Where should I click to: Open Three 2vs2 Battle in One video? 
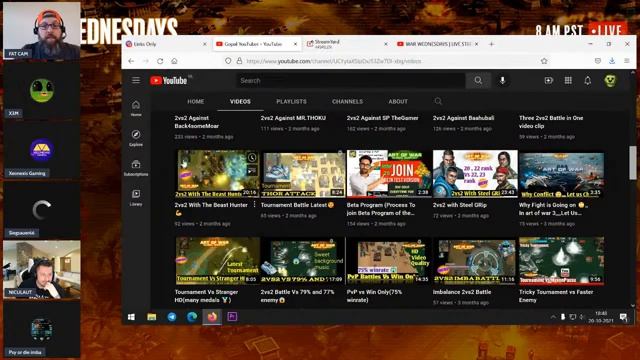551,122
